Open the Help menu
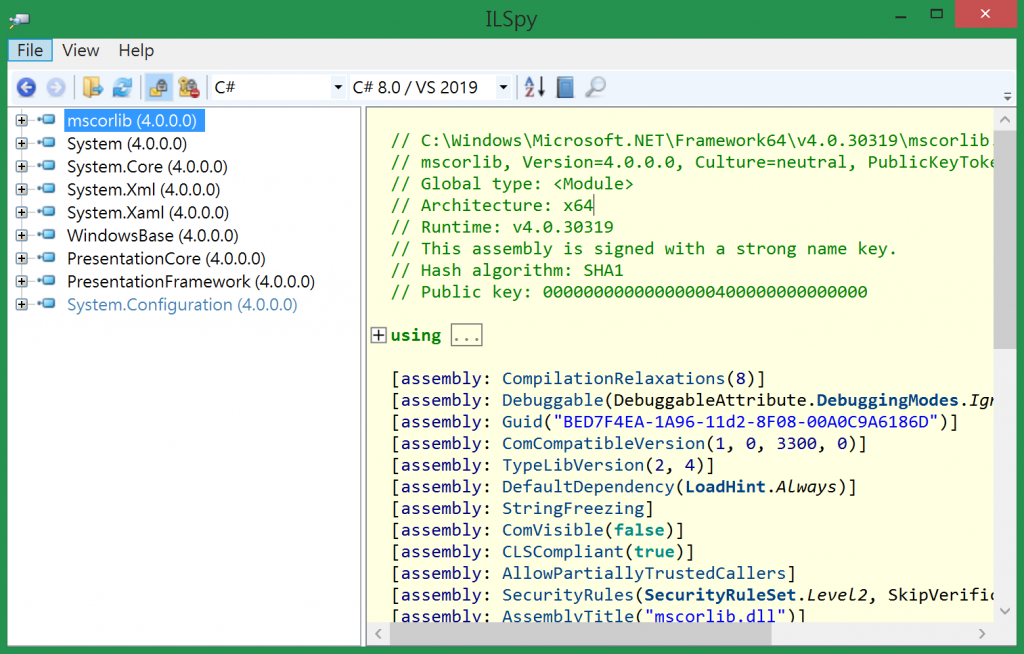The width and height of the screenshot is (1024, 654). [x=136, y=50]
